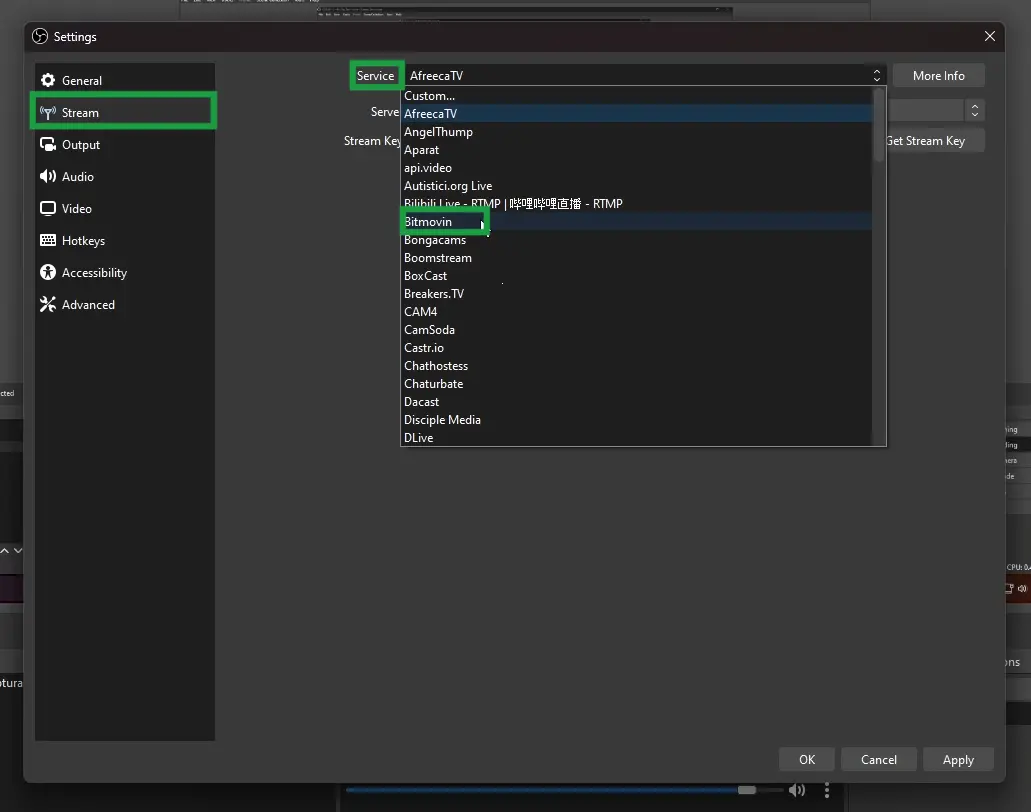Click the Video display icon
1031x812 pixels.
(x=48, y=208)
